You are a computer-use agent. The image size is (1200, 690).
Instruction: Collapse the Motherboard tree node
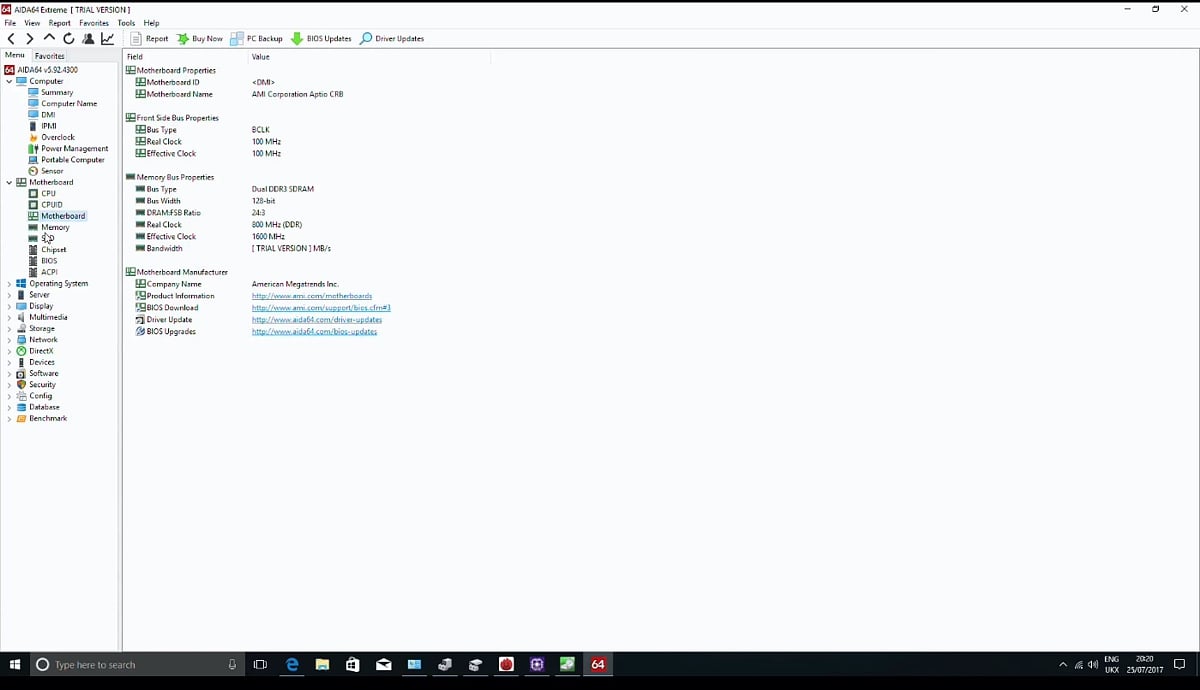[9, 182]
